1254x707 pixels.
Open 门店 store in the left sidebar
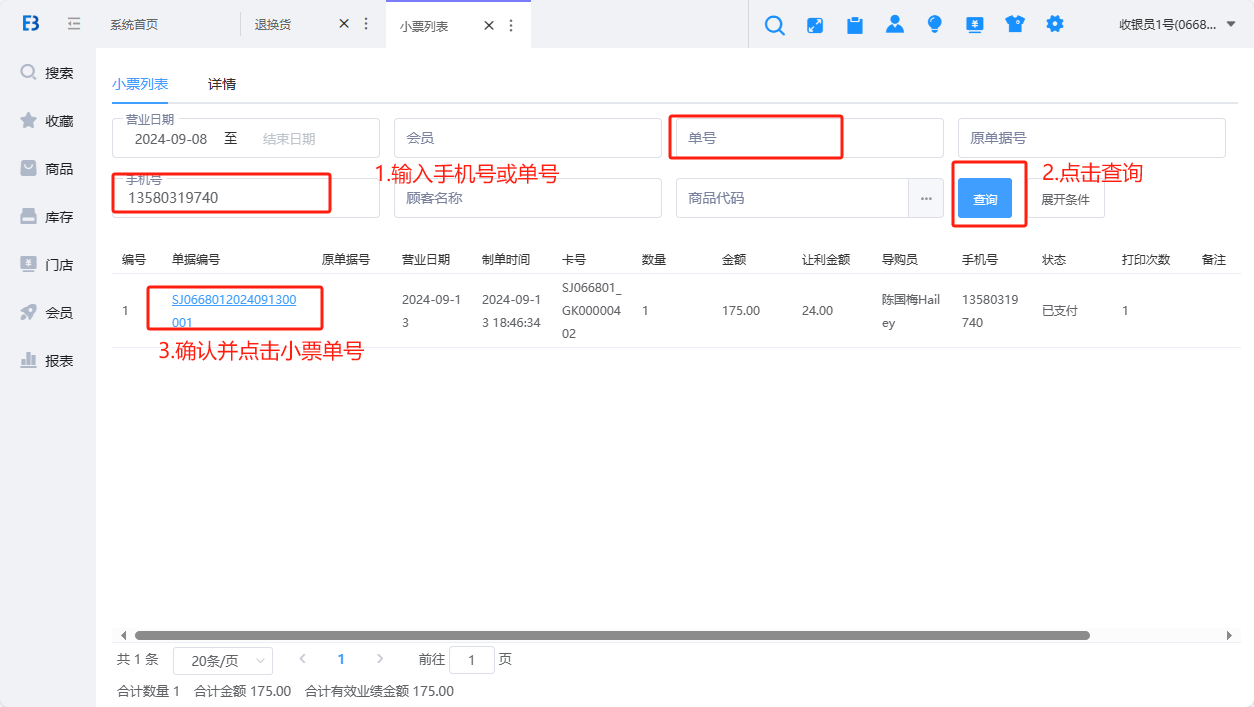[48, 265]
